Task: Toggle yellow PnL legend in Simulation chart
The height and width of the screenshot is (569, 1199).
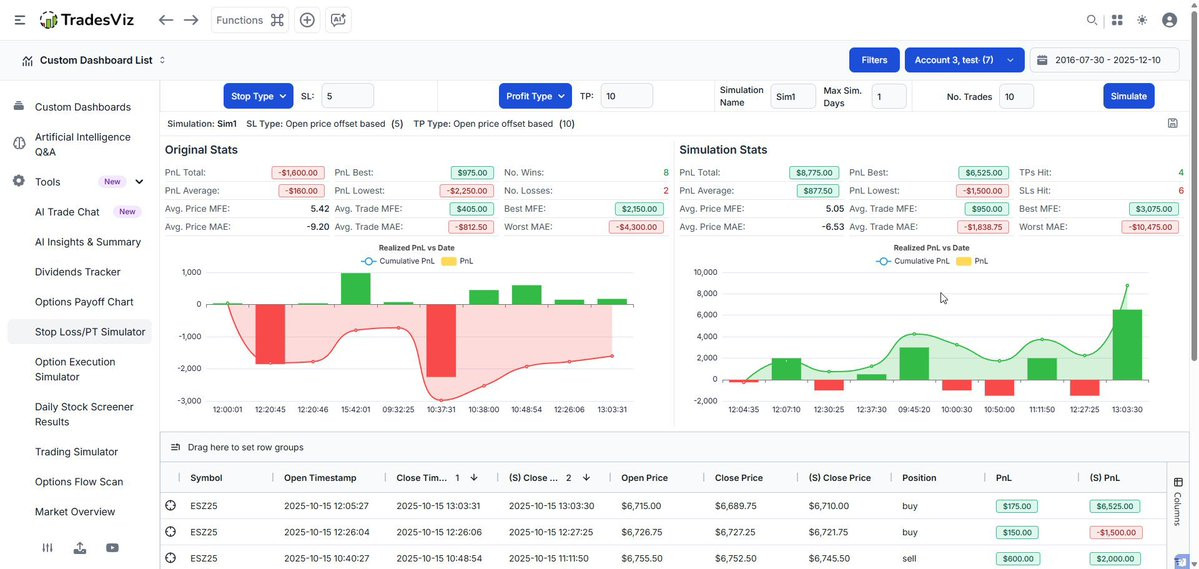Action: pos(971,261)
